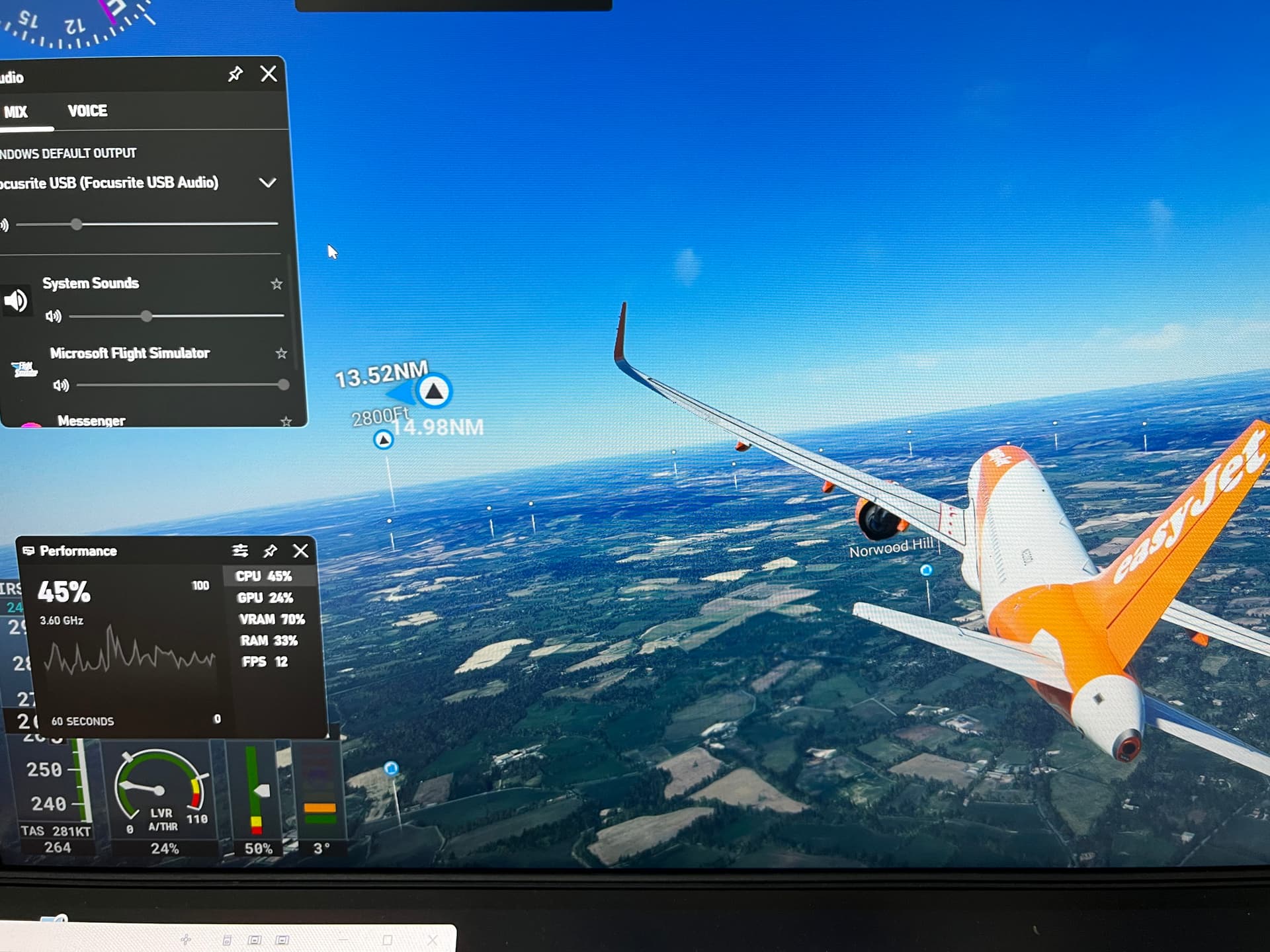Image resolution: width=1270 pixels, height=952 pixels.
Task: Mute the System Sounds speaker icon
Action: pos(54,316)
